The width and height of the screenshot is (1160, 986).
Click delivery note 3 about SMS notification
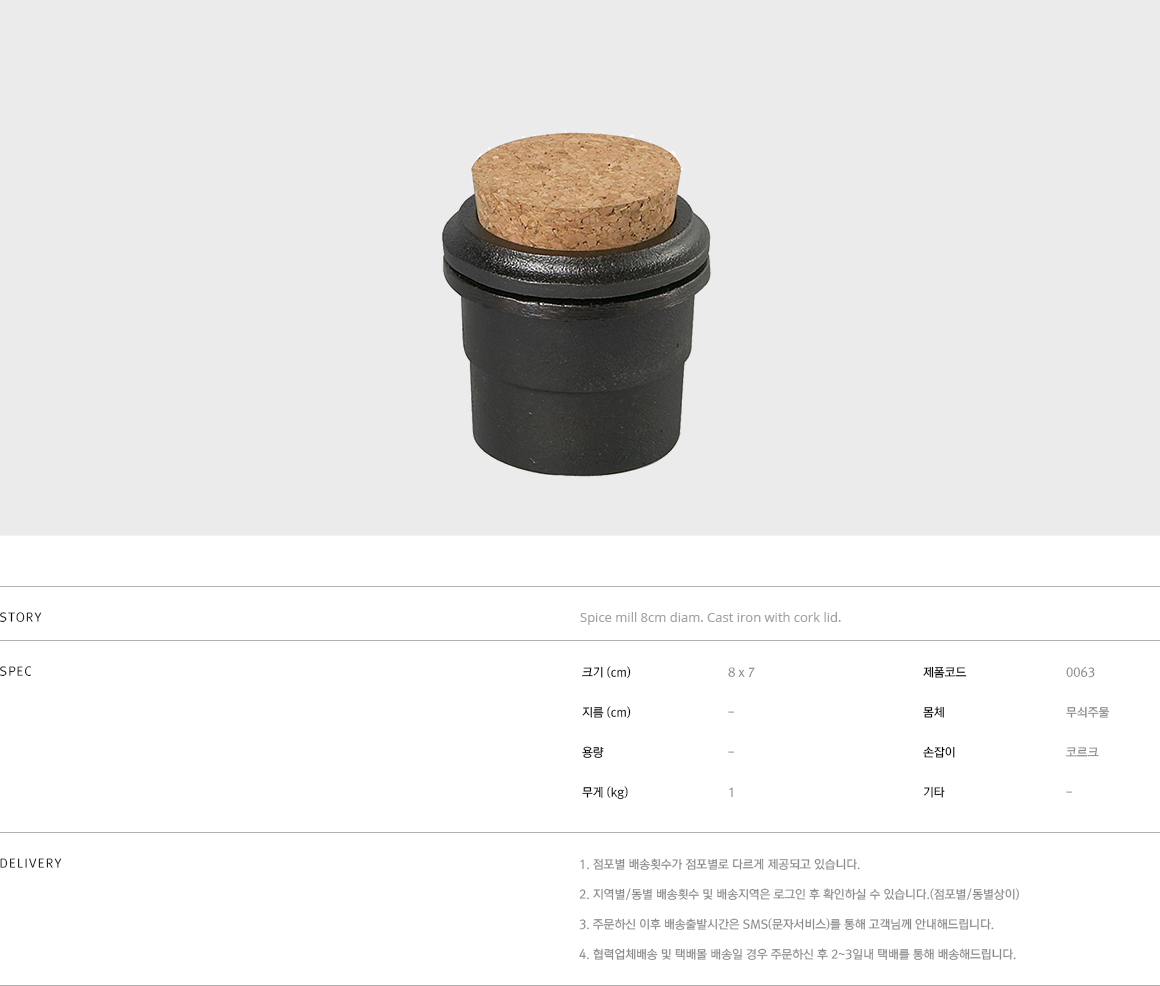(786, 924)
